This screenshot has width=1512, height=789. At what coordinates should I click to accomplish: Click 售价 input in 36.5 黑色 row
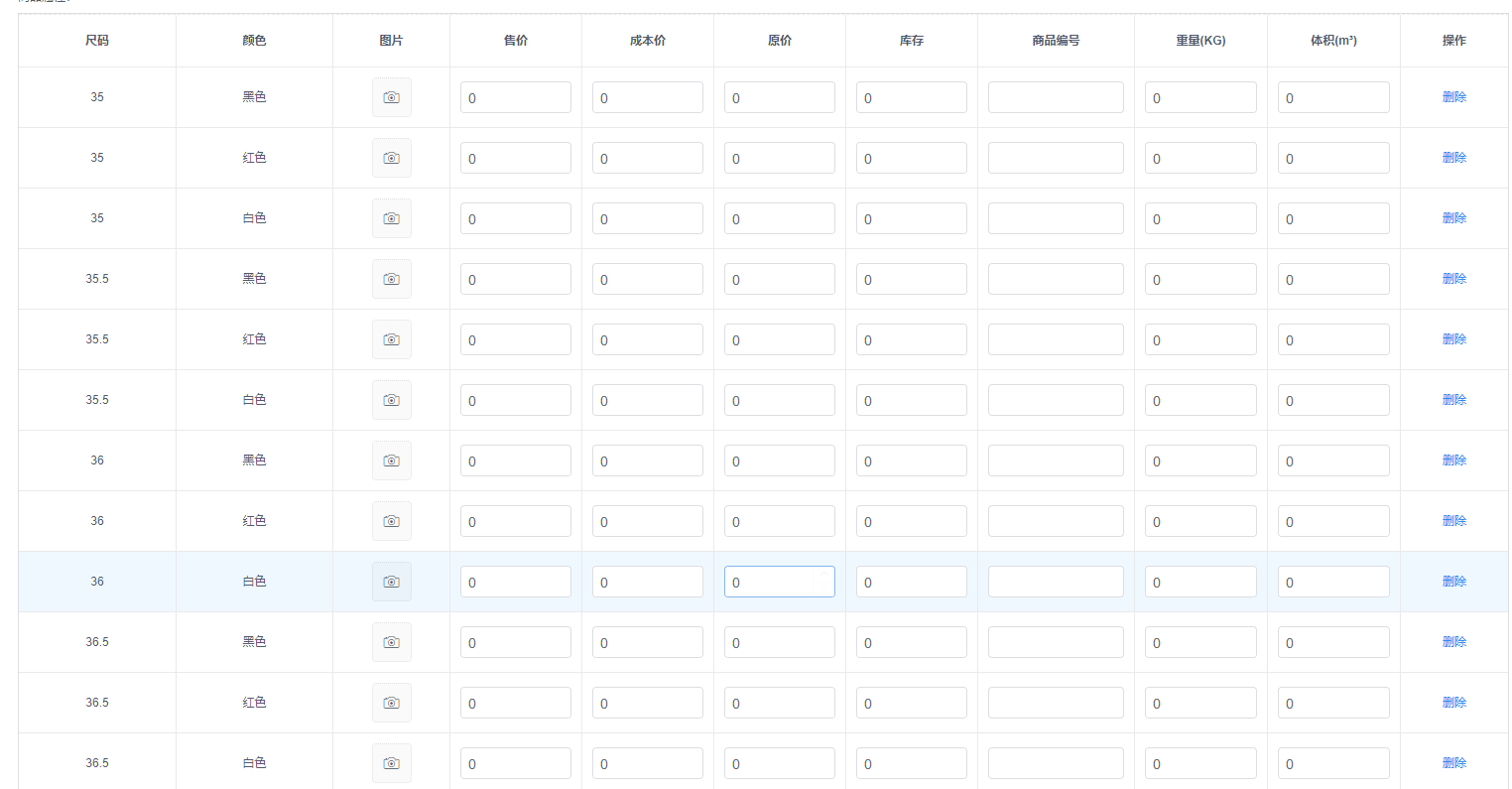(516, 642)
